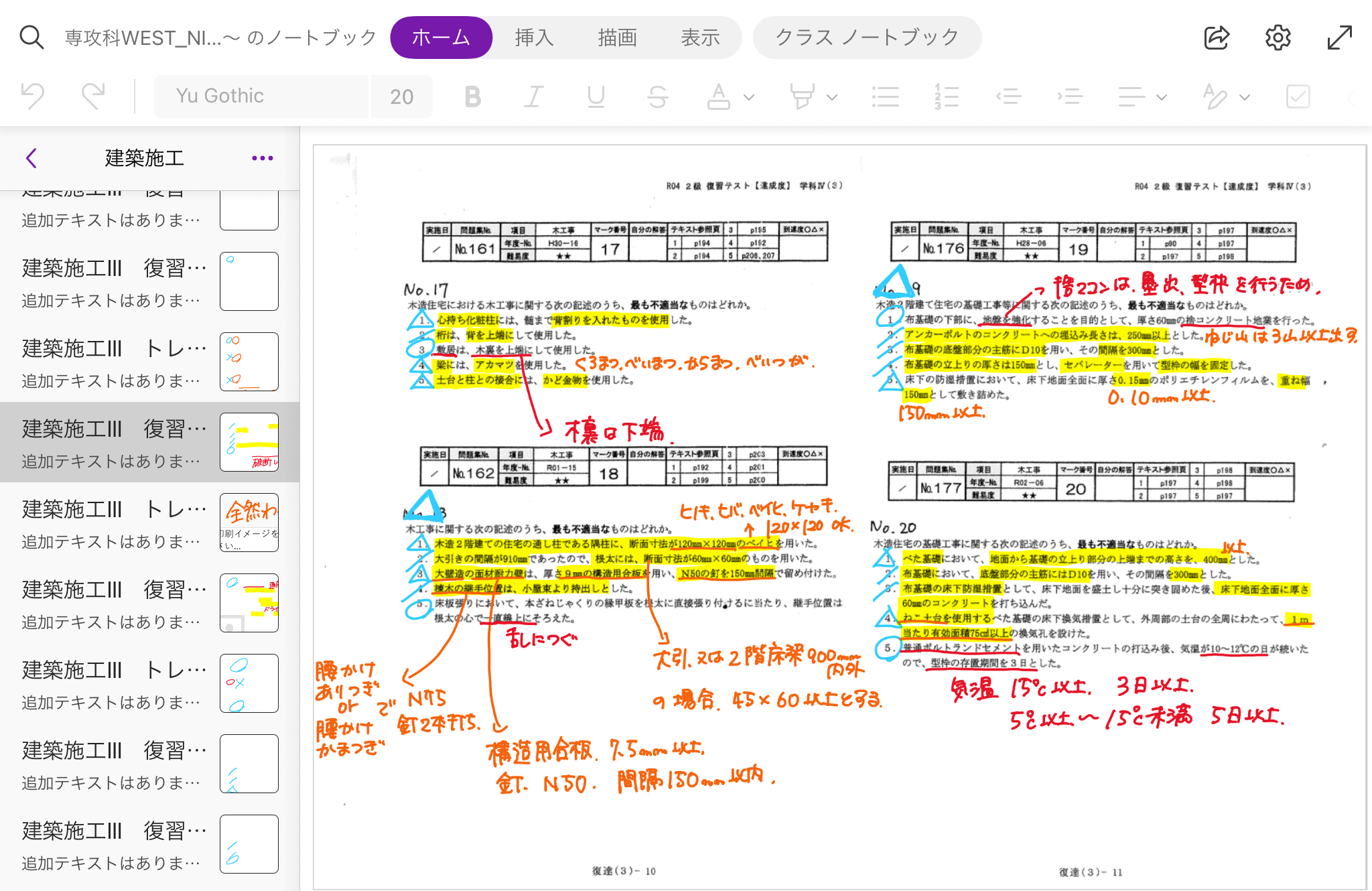This screenshot has width=1372, height=891.
Task: Click the paragraph alignment icon
Action: pyautogui.click(x=1131, y=97)
